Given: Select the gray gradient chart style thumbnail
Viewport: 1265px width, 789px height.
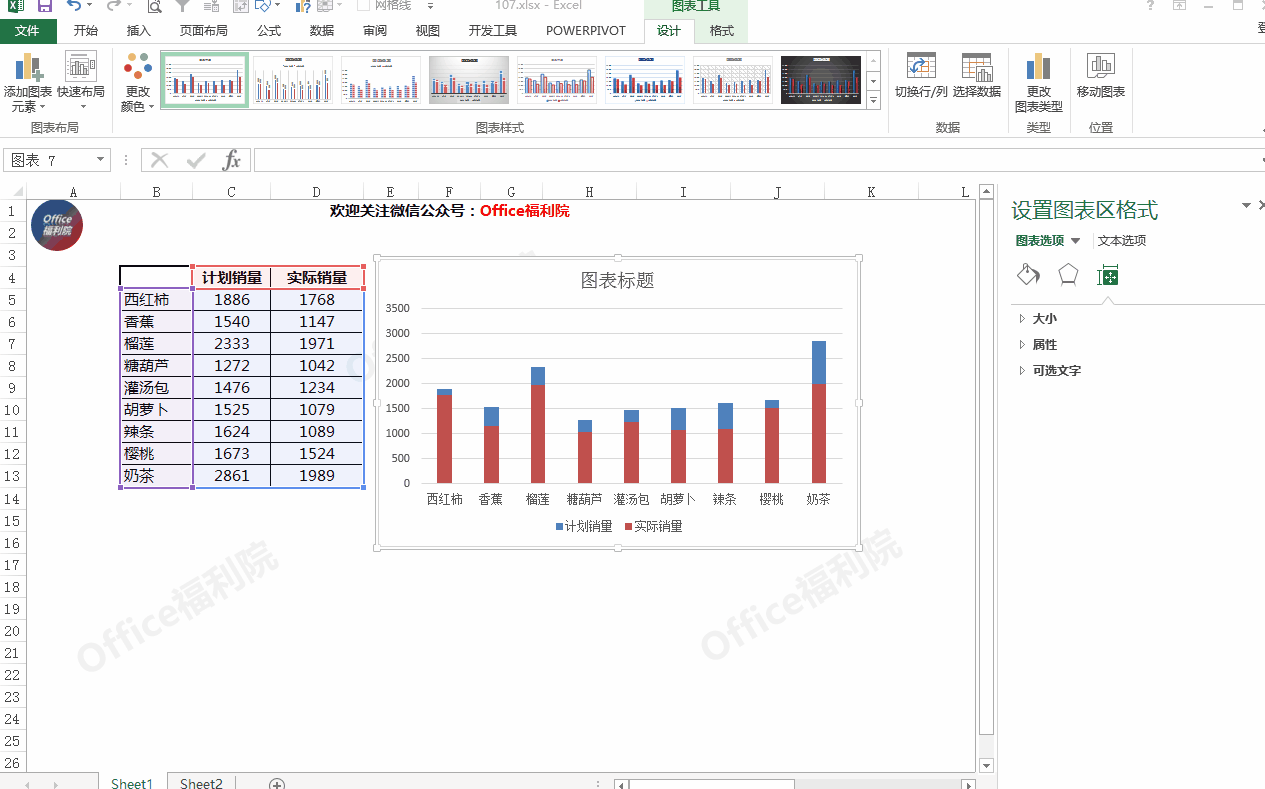Looking at the screenshot, I should pyautogui.click(x=469, y=80).
